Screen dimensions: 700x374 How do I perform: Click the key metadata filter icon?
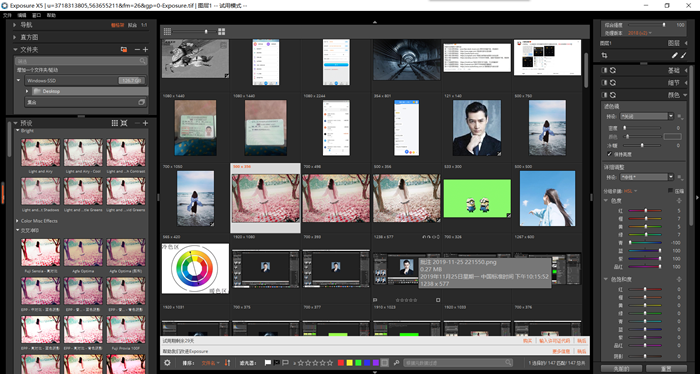point(397,363)
